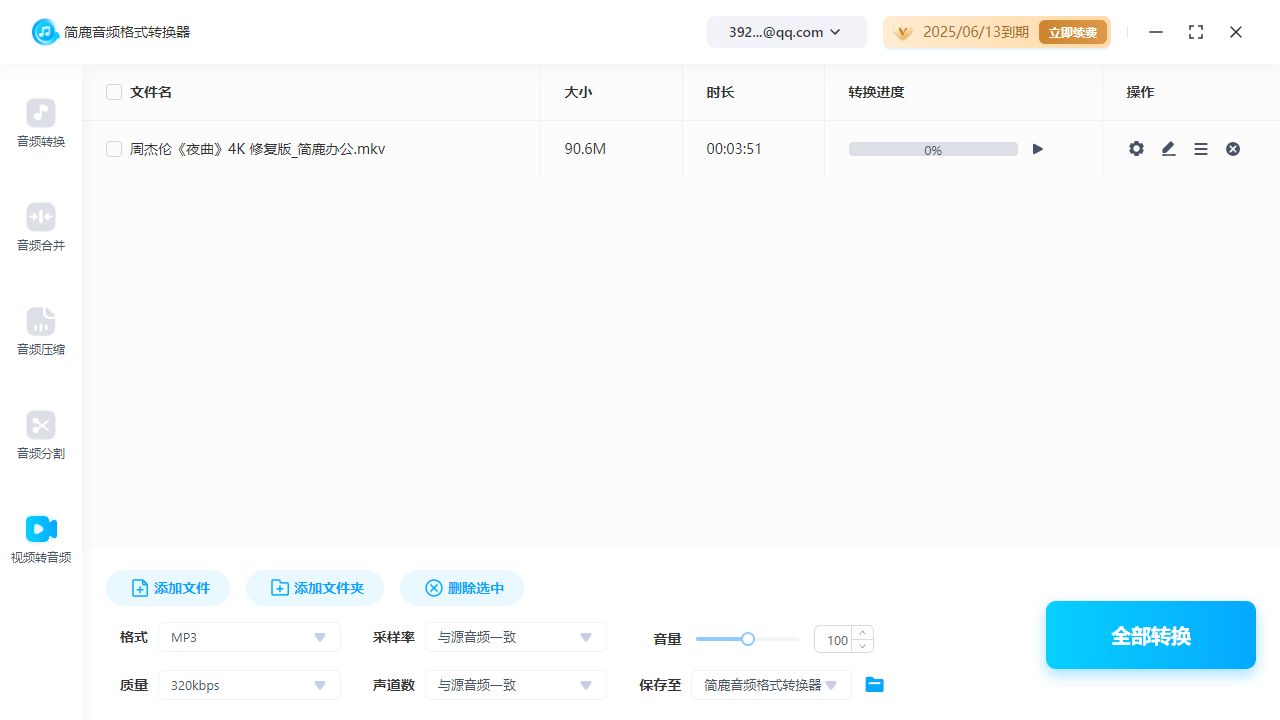Select the 夜曲 file checkbox
This screenshot has width=1280, height=720.
pyautogui.click(x=114, y=148)
